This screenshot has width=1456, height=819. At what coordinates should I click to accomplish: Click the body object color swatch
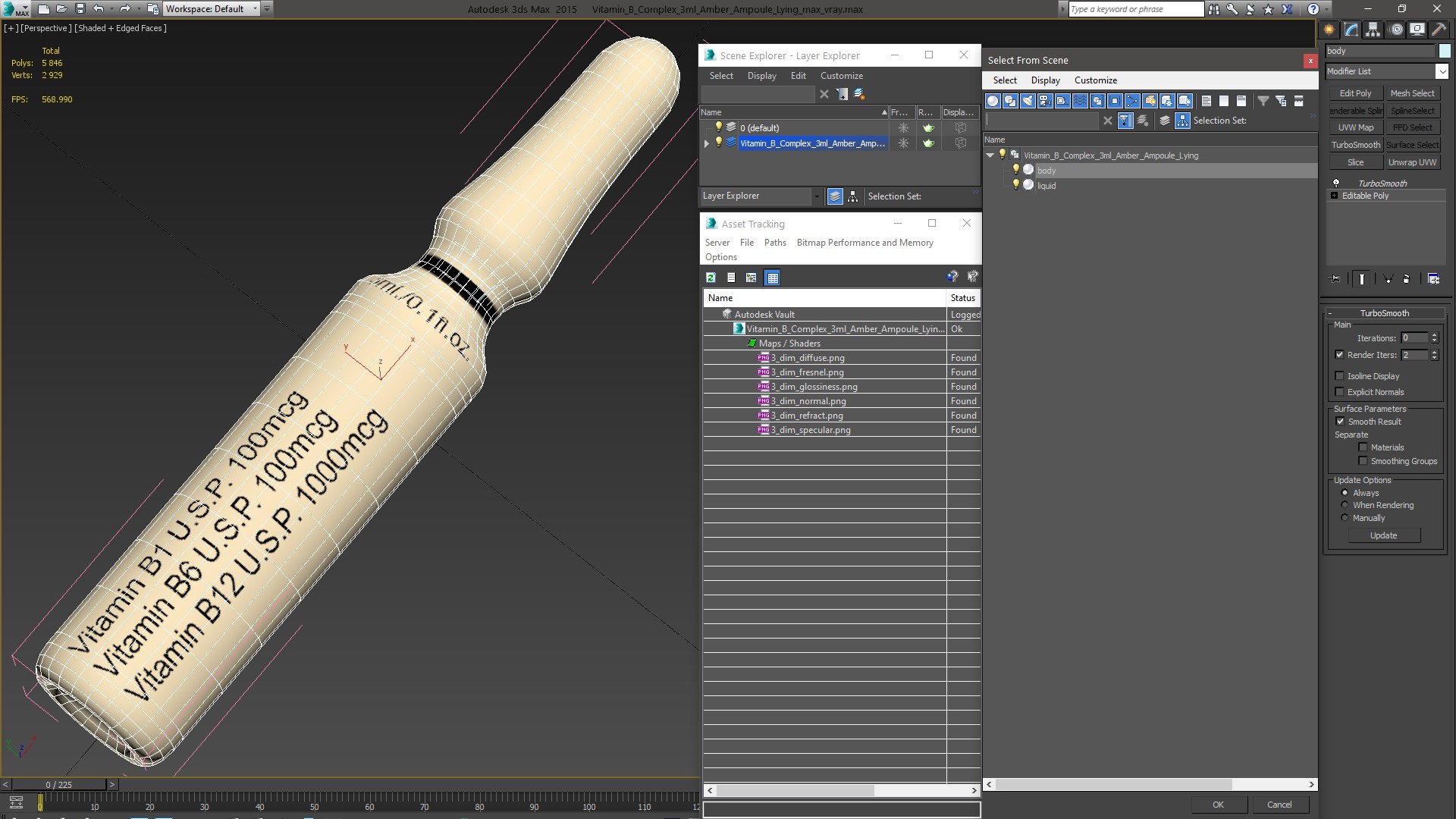(x=1444, y=51)
